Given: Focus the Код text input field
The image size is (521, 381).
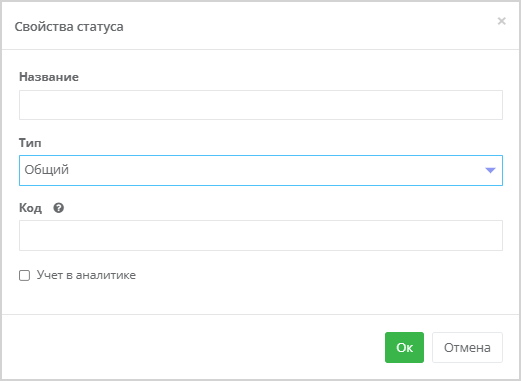Looking at the screenshot, I should click(x=261, y=235).
